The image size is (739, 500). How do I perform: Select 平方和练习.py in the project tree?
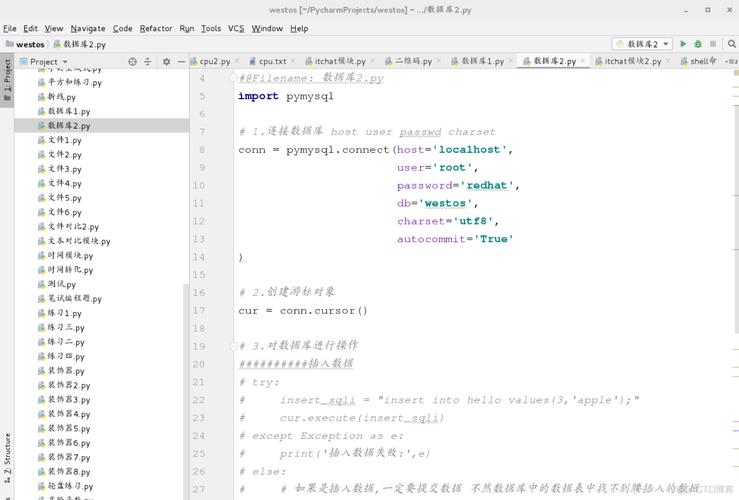pos(101,82)
